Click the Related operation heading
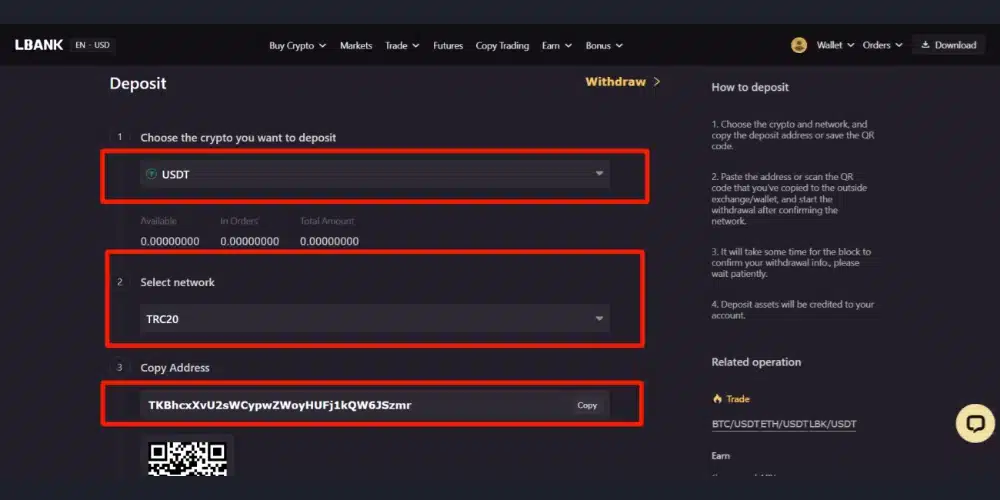This screenshot has width=1000, height=500. coord(756,362)
